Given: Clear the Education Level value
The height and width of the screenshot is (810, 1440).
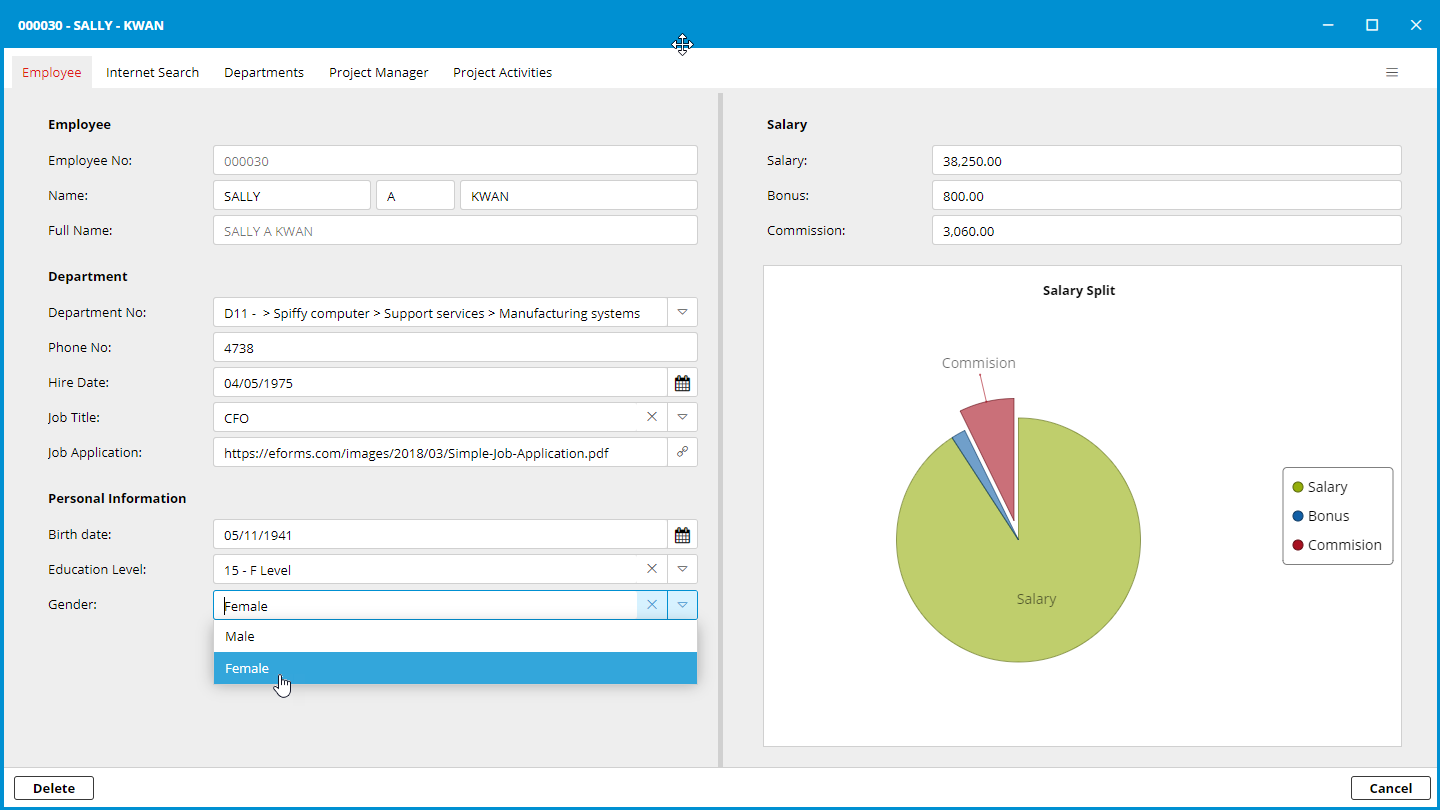Looking at the screenshot, I should click(652, 569).
